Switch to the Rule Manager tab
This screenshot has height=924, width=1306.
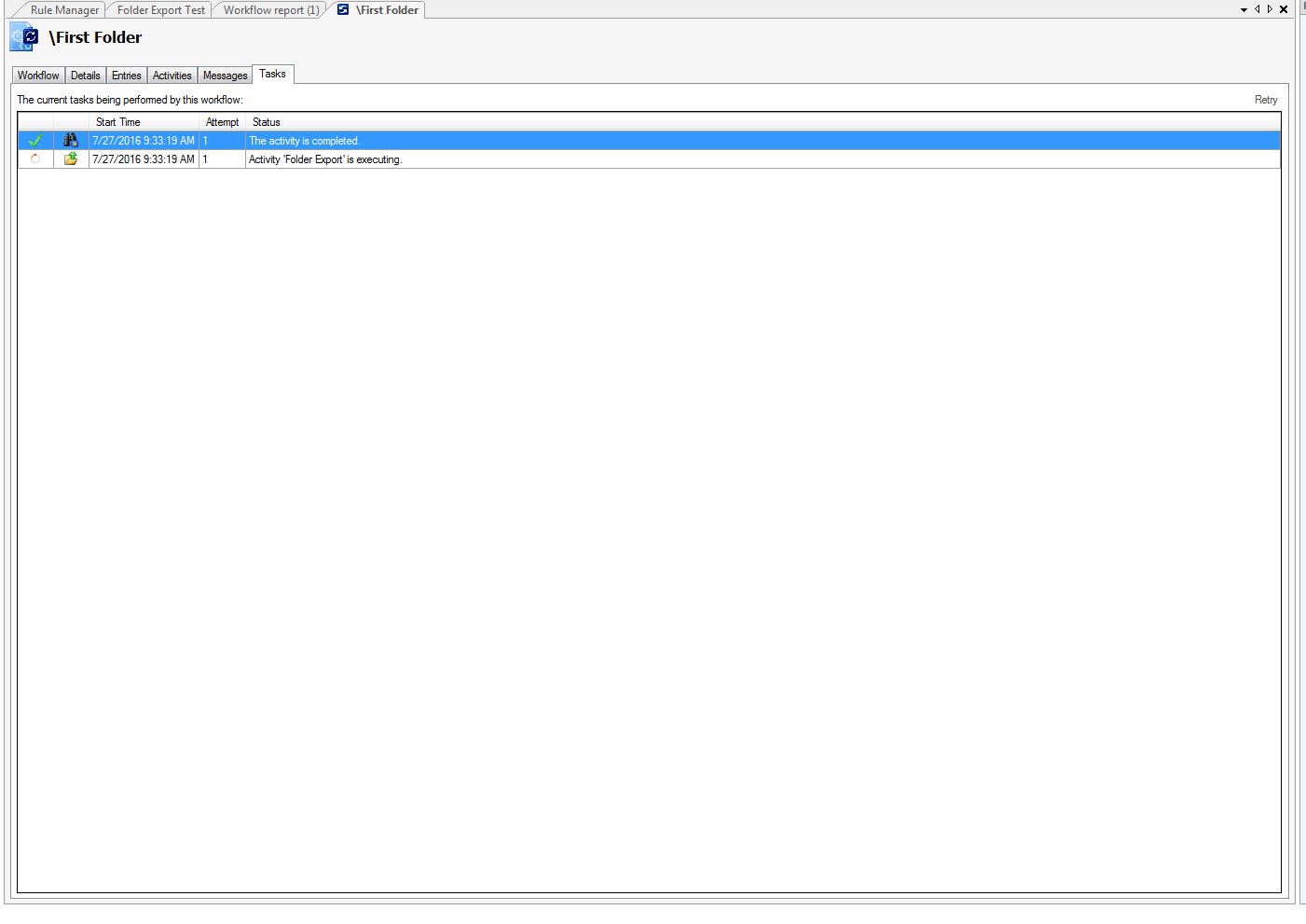64,10
